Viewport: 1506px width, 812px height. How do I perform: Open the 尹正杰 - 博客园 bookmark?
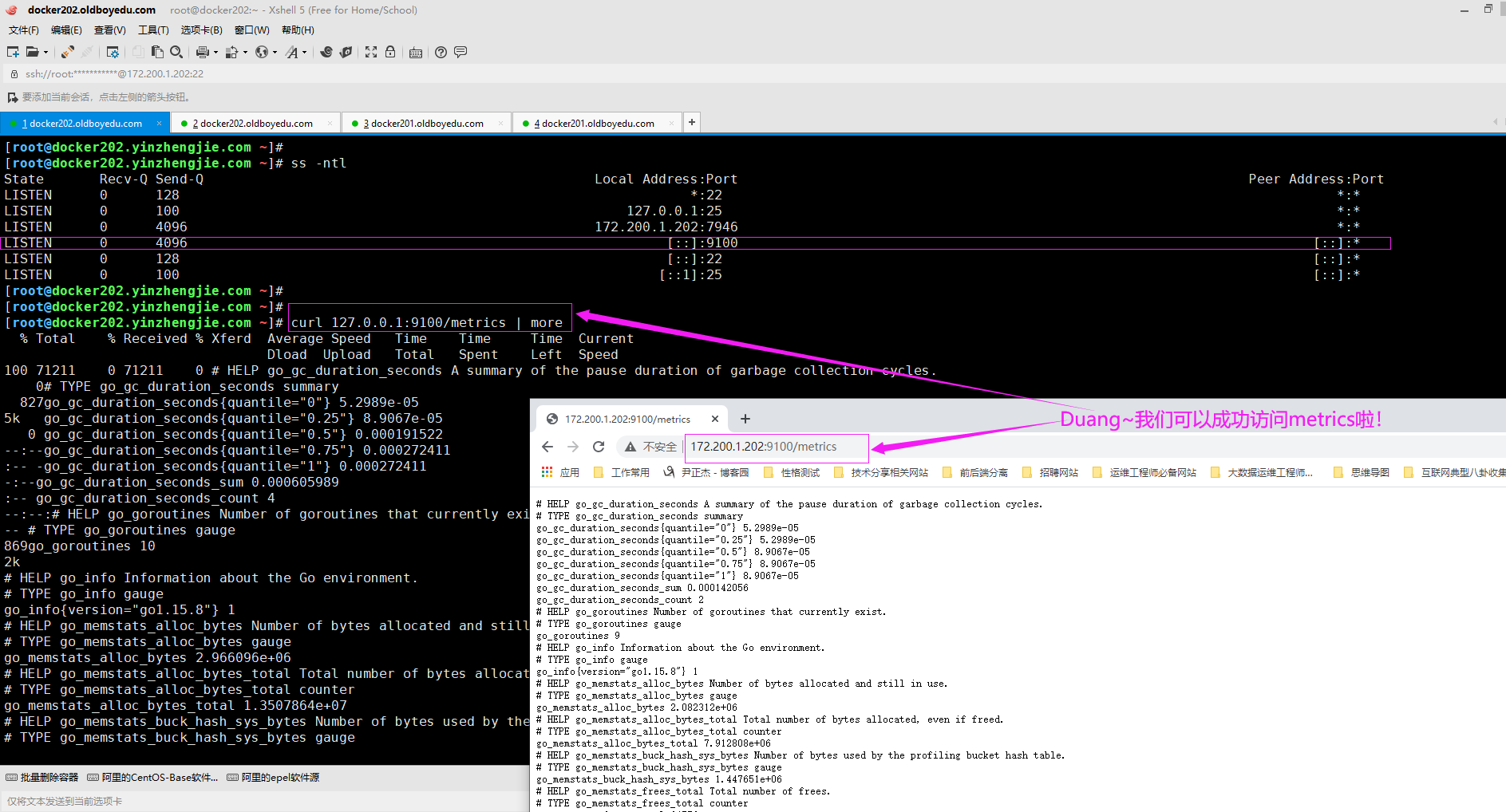706,473
